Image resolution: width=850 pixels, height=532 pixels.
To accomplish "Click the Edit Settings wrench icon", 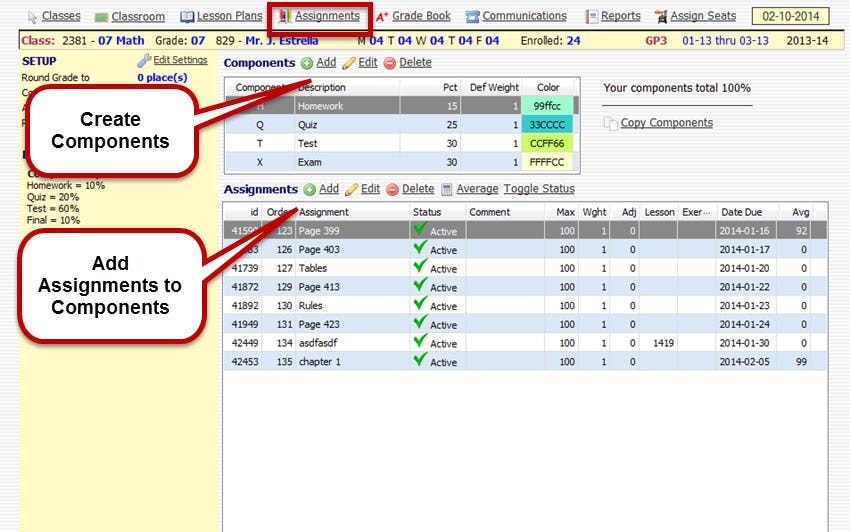I will pos(144,61).
